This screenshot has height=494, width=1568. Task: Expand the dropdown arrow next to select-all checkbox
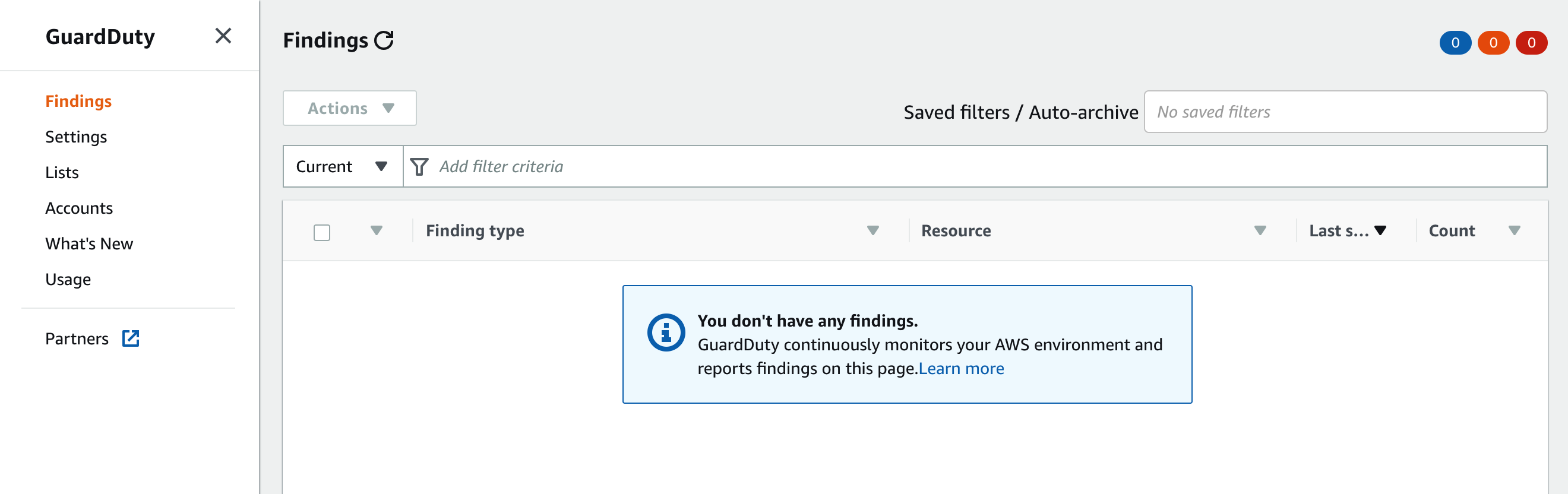[377, 230]
